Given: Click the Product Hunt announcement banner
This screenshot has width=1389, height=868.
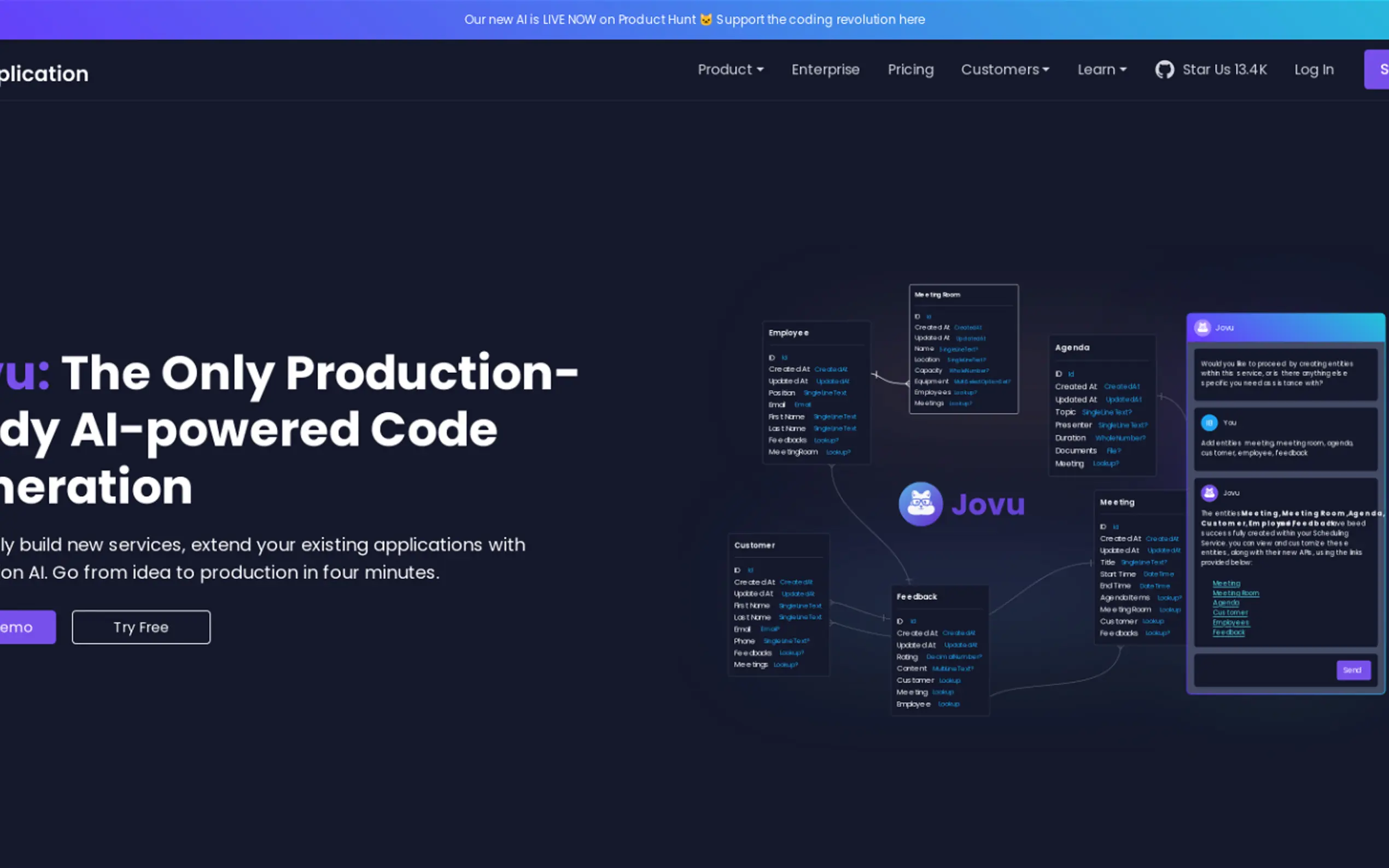Looking at the screenshot, I should pos(694,20).
